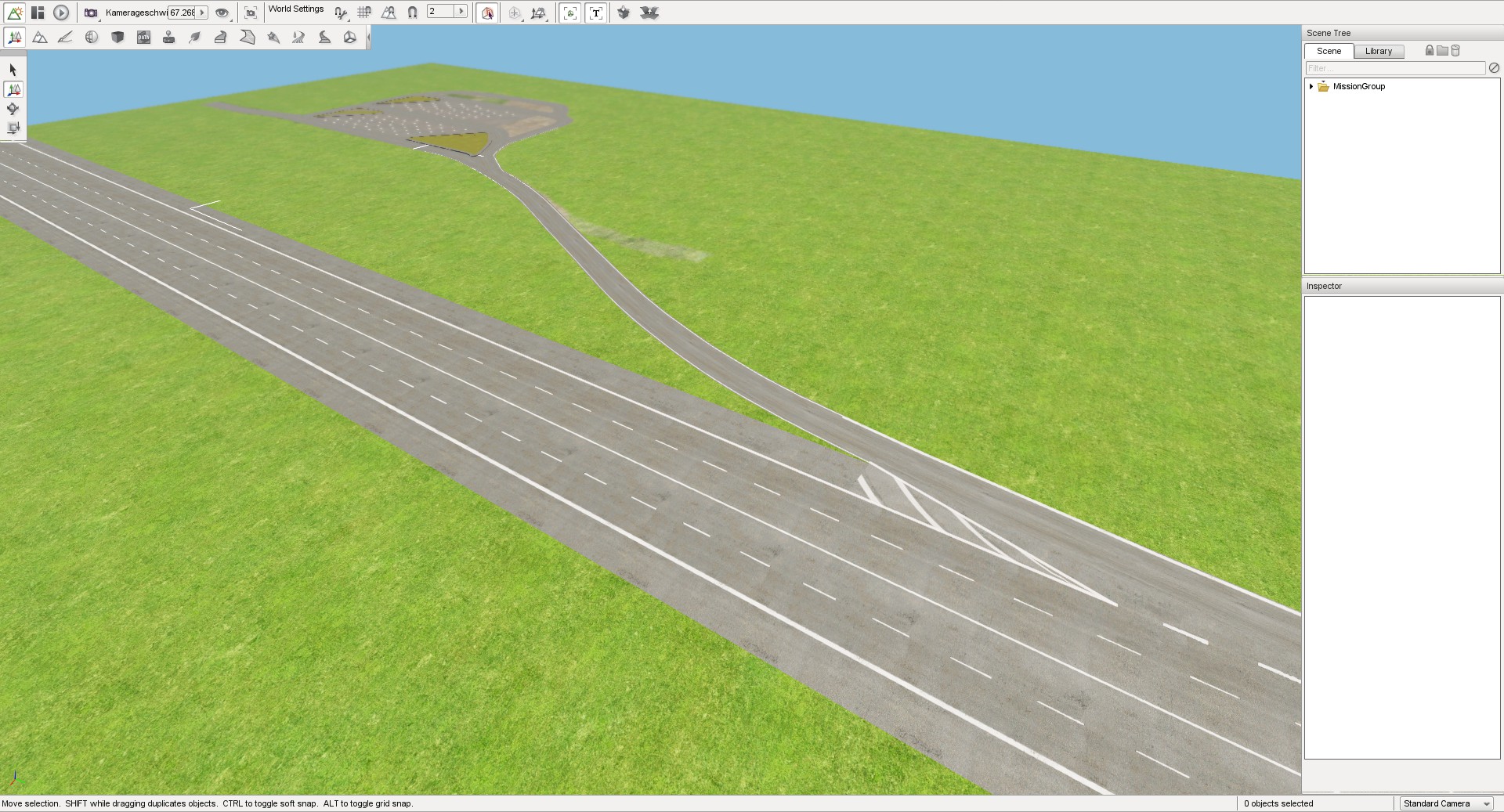Click the Inspector panel title

coord(1324,286)
